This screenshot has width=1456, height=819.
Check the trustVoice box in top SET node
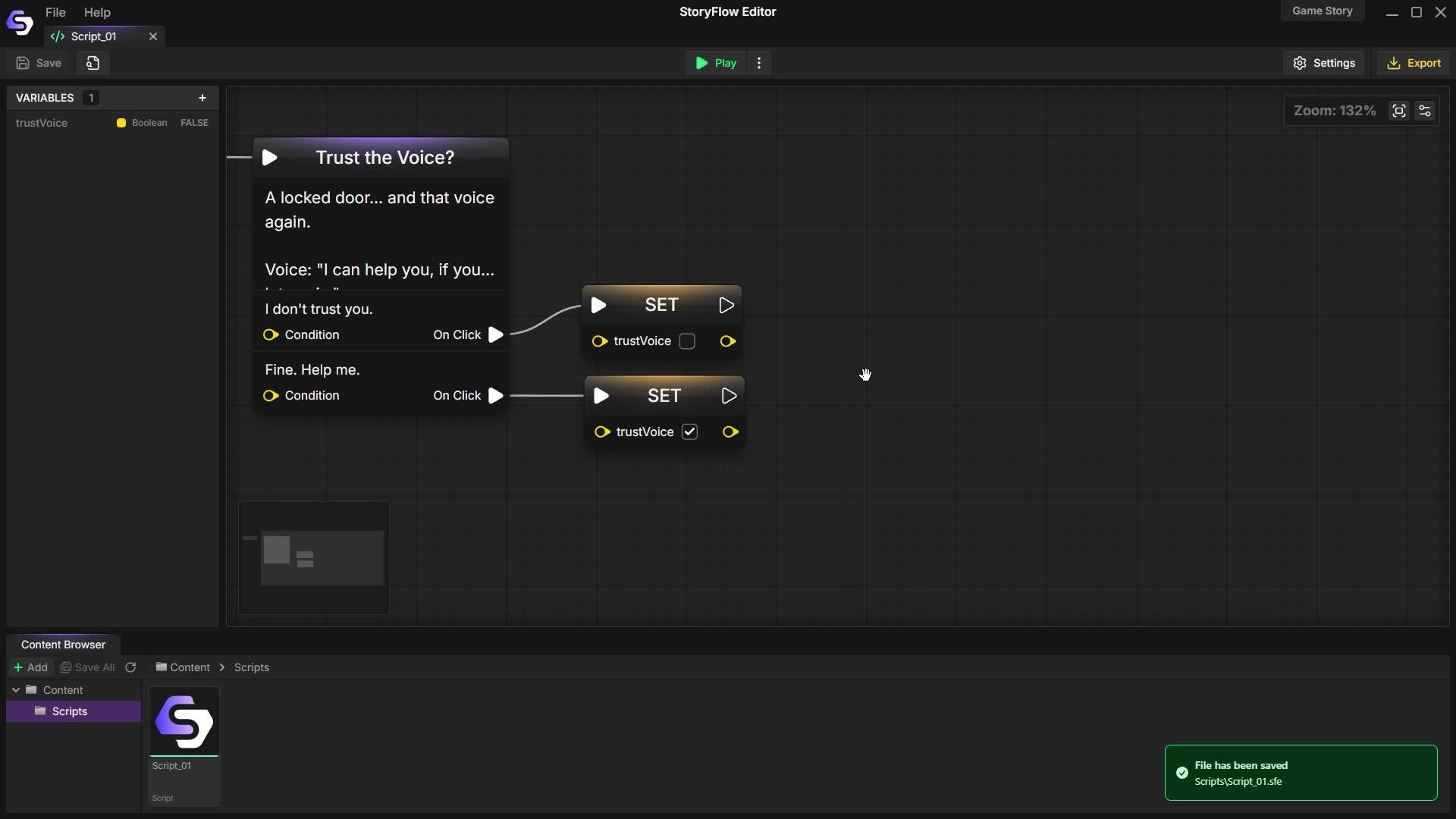[687, 341]
